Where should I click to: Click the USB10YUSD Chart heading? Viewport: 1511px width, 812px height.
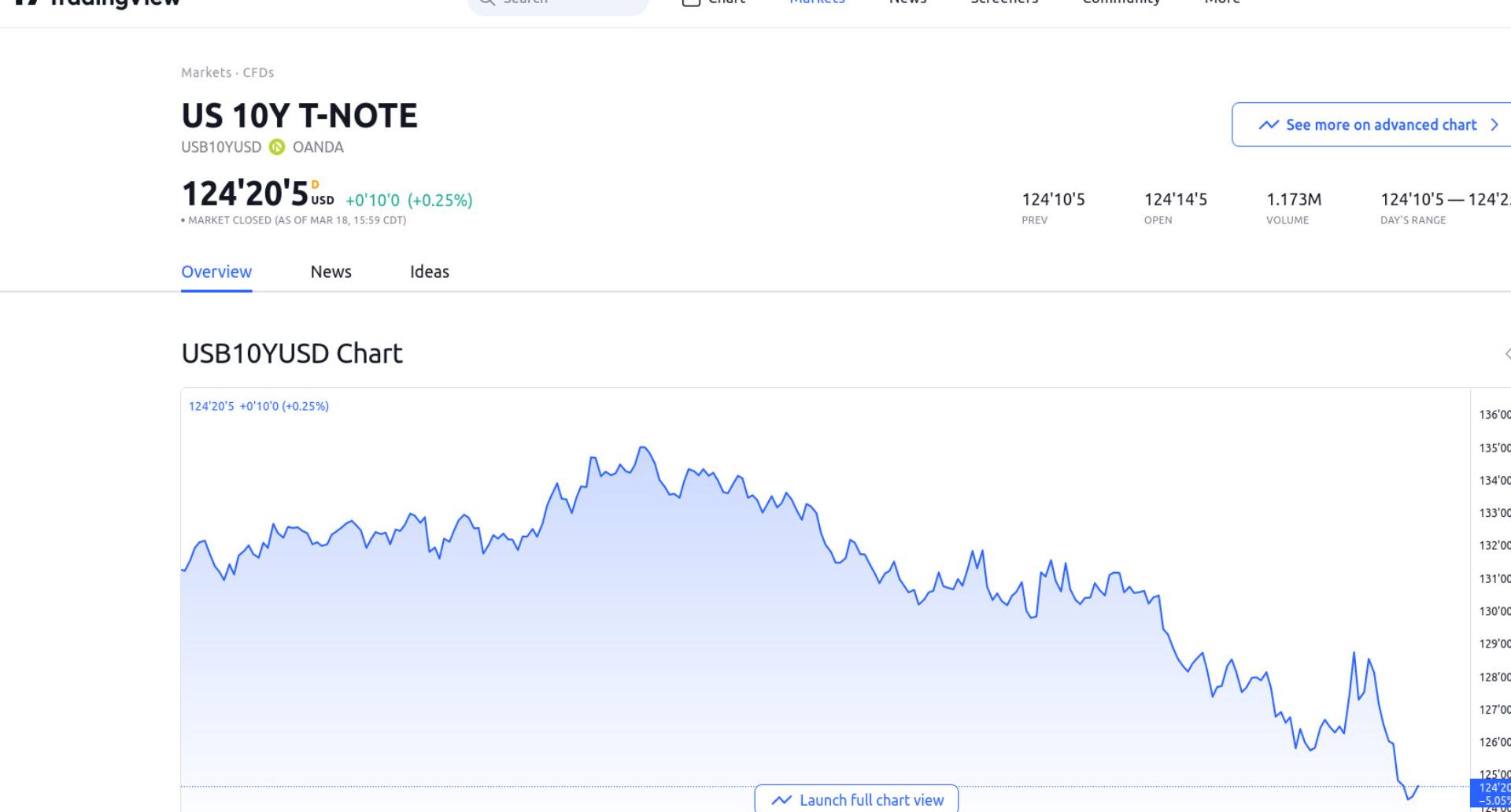(292, 353)
